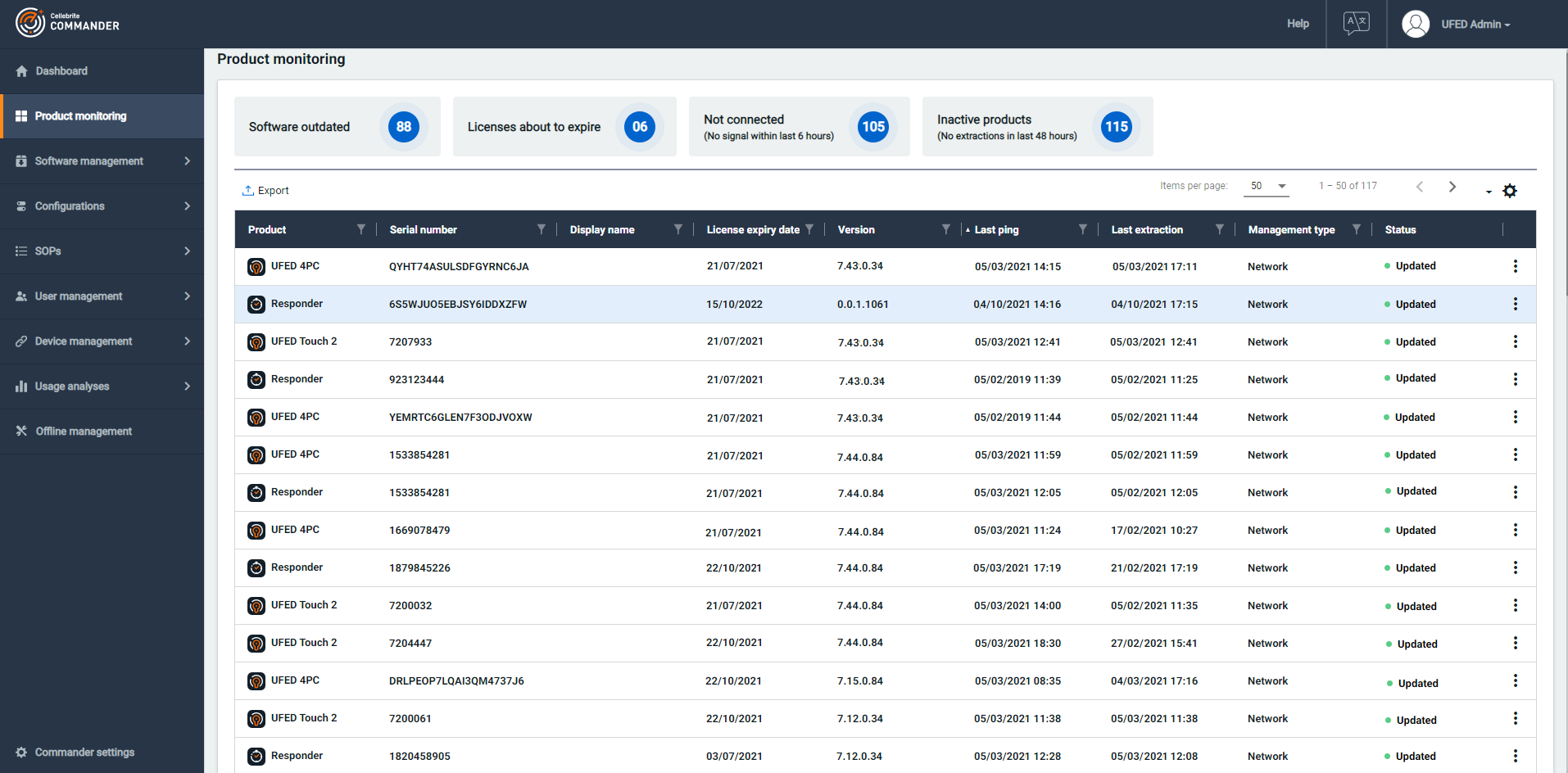Viewport: 1568px width, 773px height.
Task: Go to previous page of results
Action: [x=1420, y=187]
